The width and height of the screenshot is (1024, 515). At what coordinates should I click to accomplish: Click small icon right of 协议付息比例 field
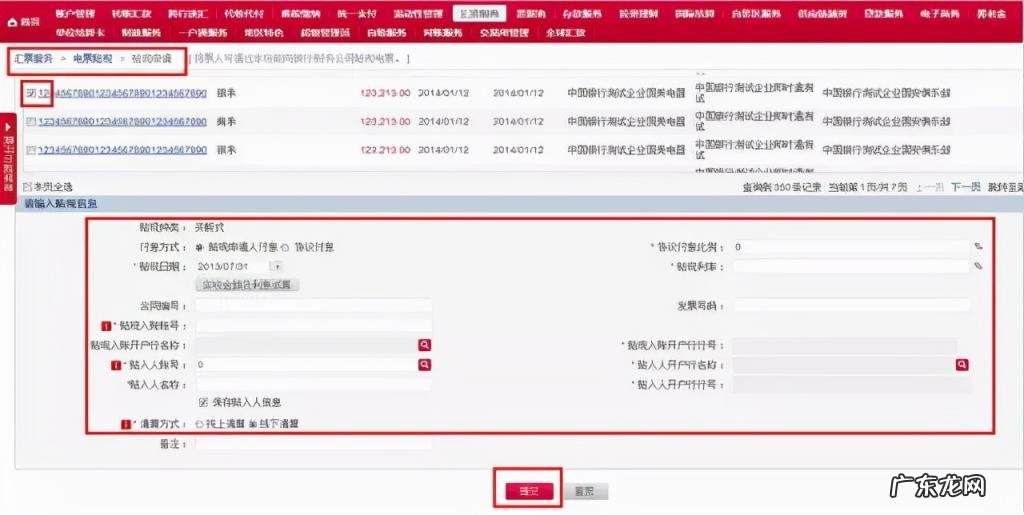coord(978,247)
